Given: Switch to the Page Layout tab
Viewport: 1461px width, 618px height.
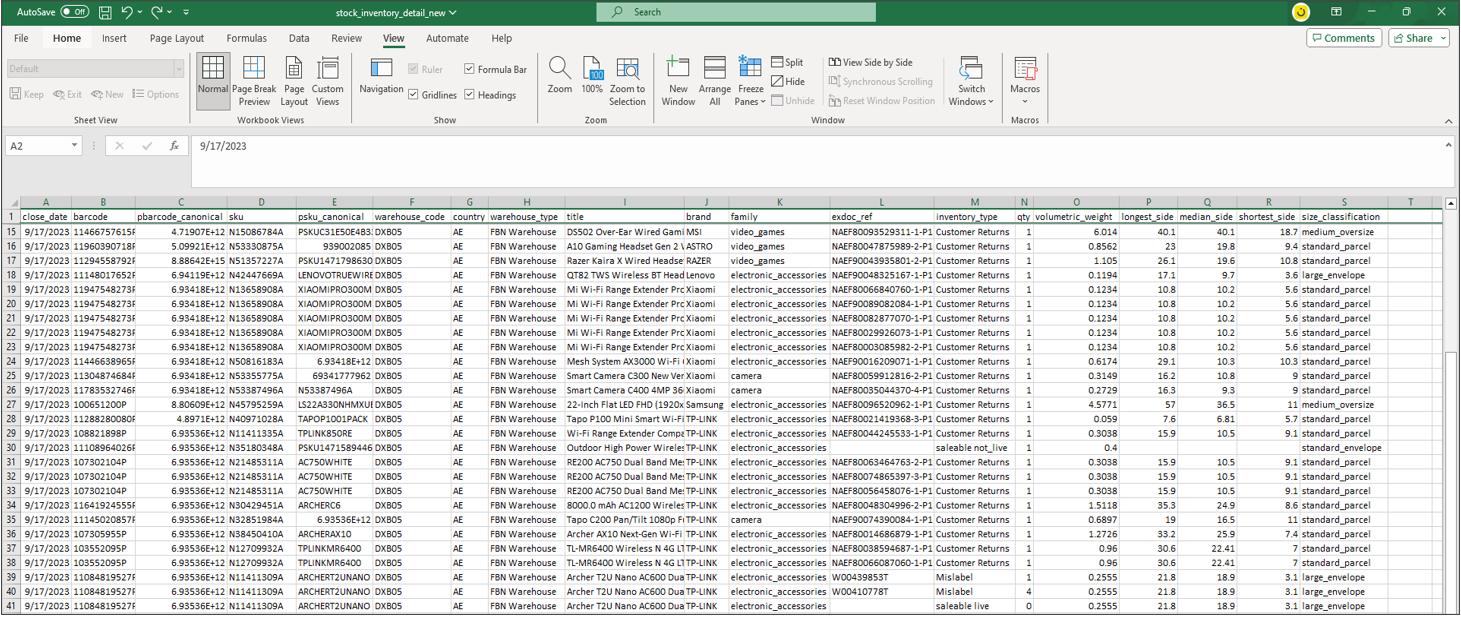Looking at the screenshot, I should (176, 38).
